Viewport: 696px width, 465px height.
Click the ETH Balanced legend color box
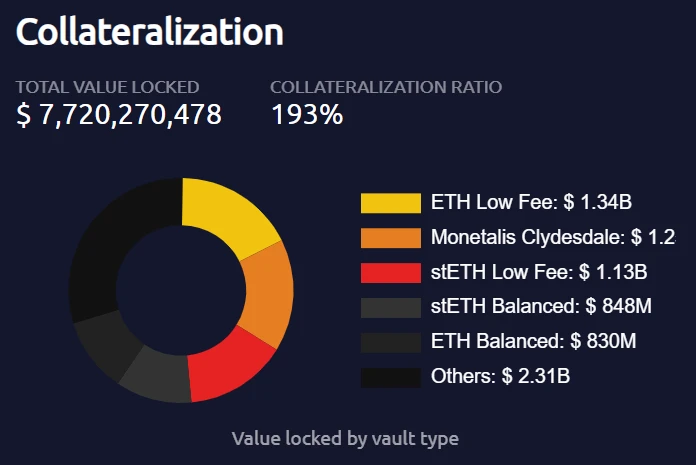(391, 341)
